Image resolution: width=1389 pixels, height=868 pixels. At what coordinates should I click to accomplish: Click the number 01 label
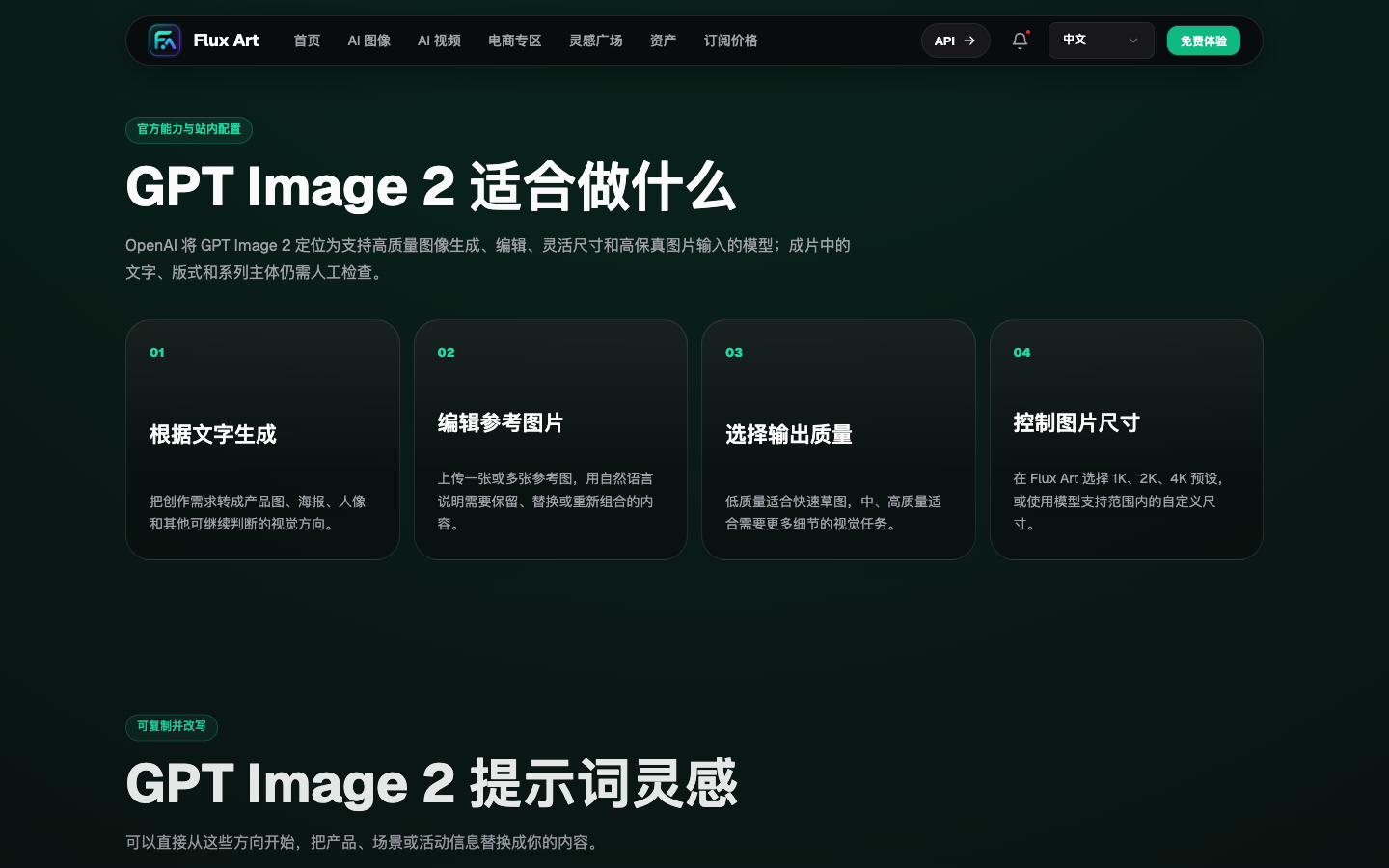(157, 353)
